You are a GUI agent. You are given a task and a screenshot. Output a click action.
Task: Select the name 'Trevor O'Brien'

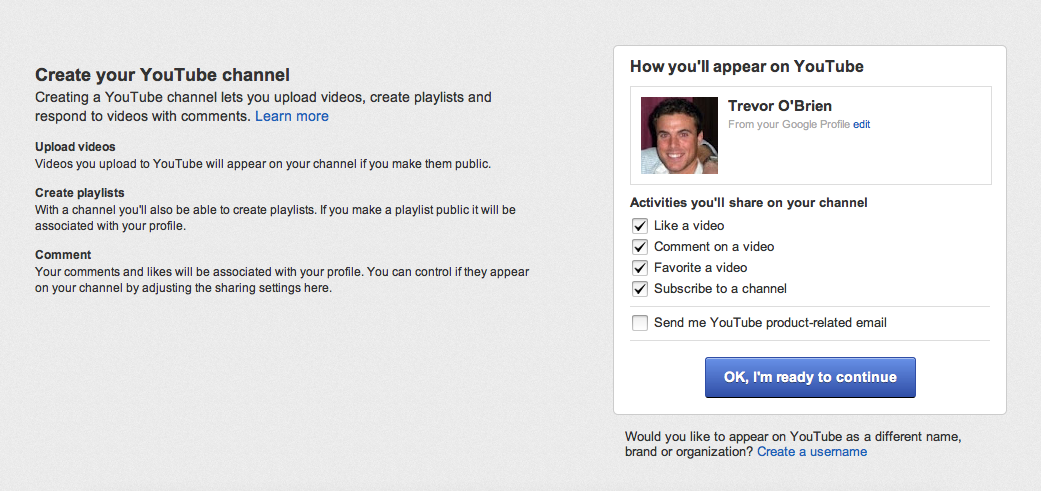click(780, 105)
